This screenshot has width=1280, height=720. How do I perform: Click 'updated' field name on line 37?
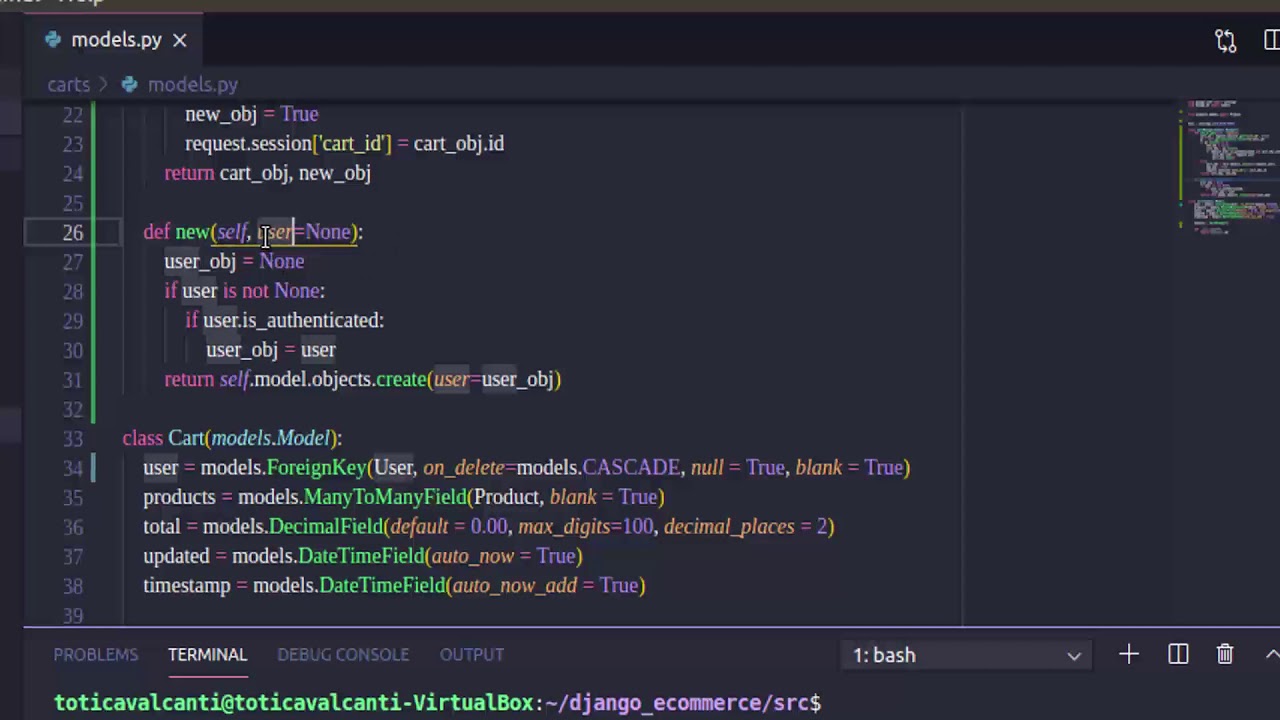tap(176, 556)
